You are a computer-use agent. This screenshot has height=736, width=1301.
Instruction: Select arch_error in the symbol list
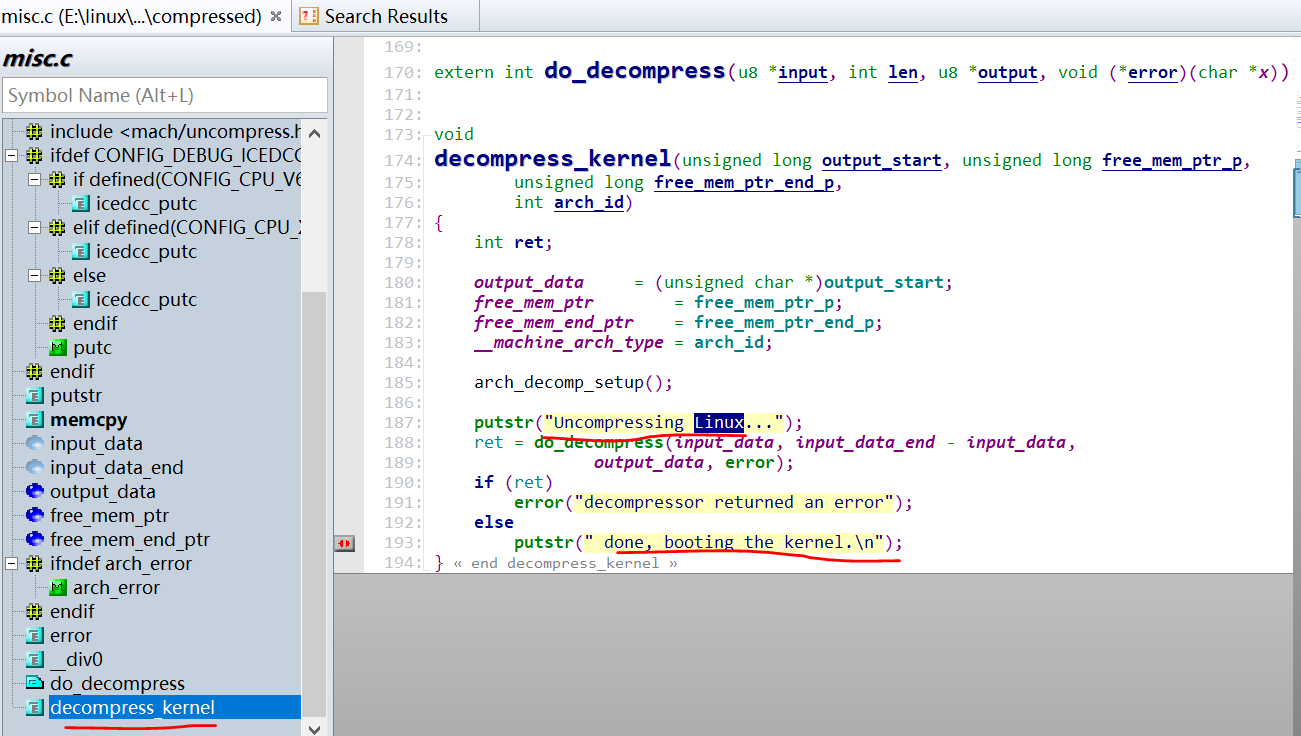116,588
